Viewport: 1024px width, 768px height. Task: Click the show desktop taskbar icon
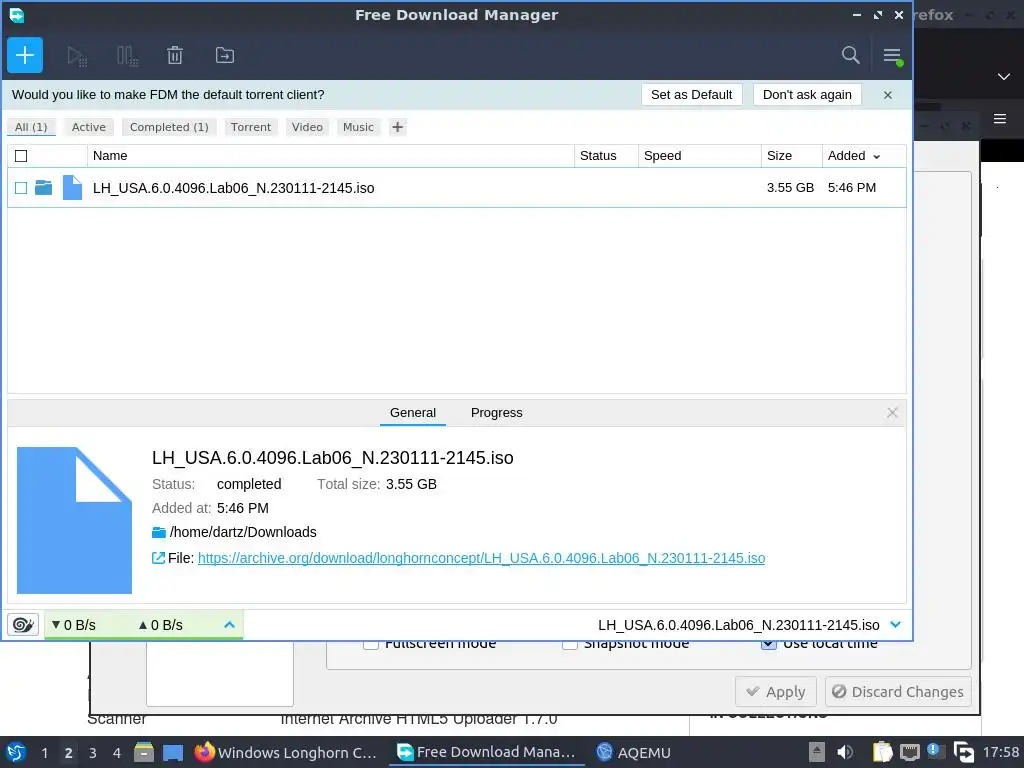(173, 753)
